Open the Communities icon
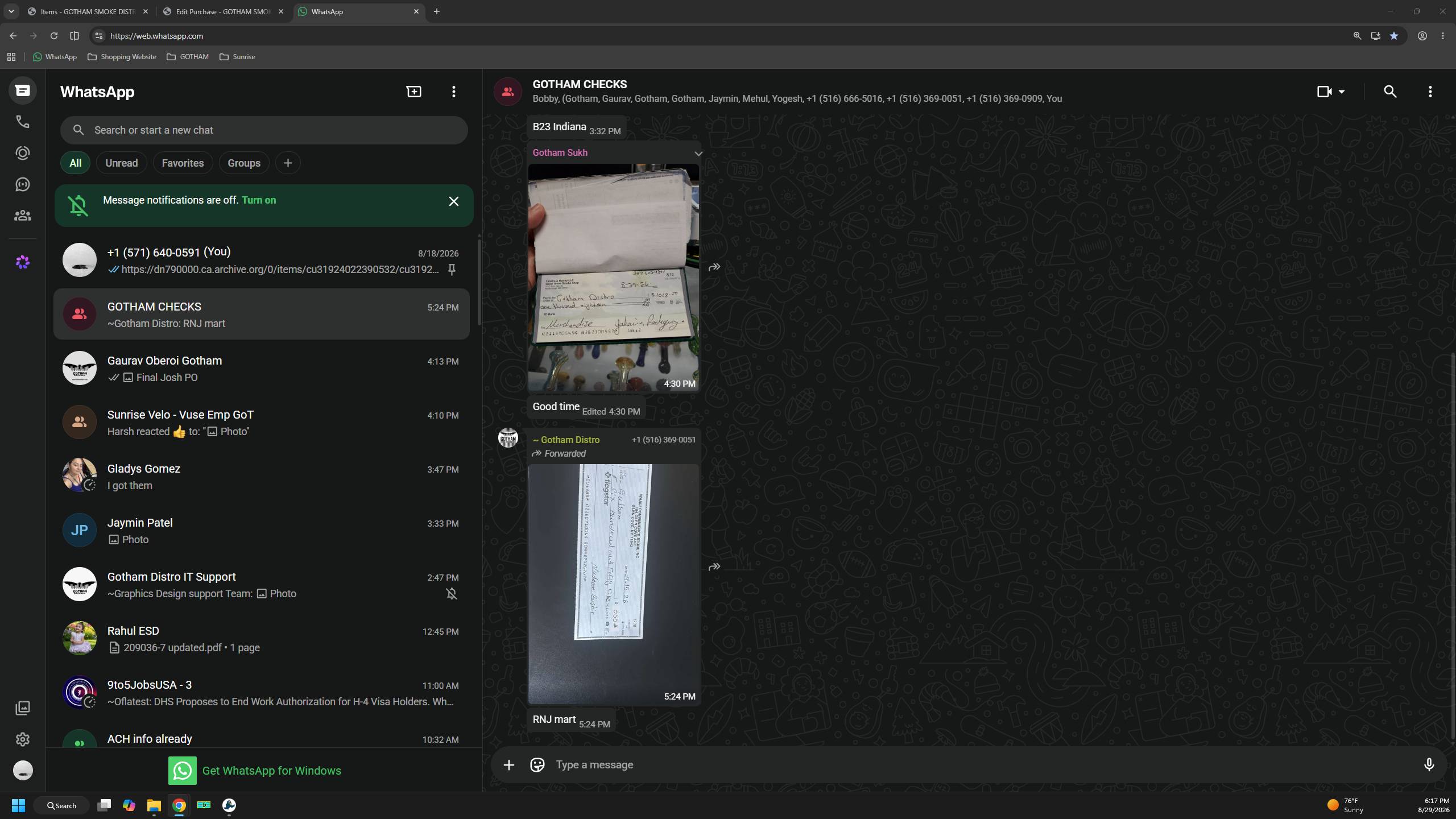 point(22,216)
